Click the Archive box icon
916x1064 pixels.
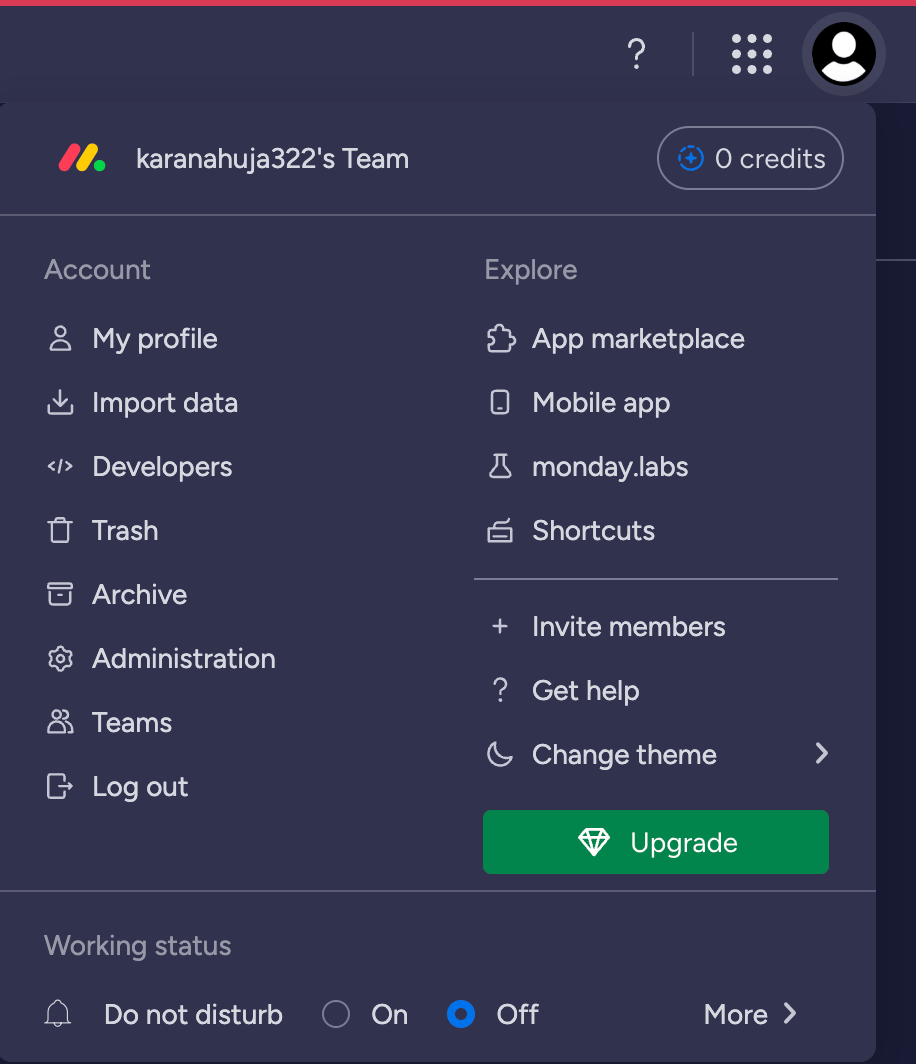60,594
